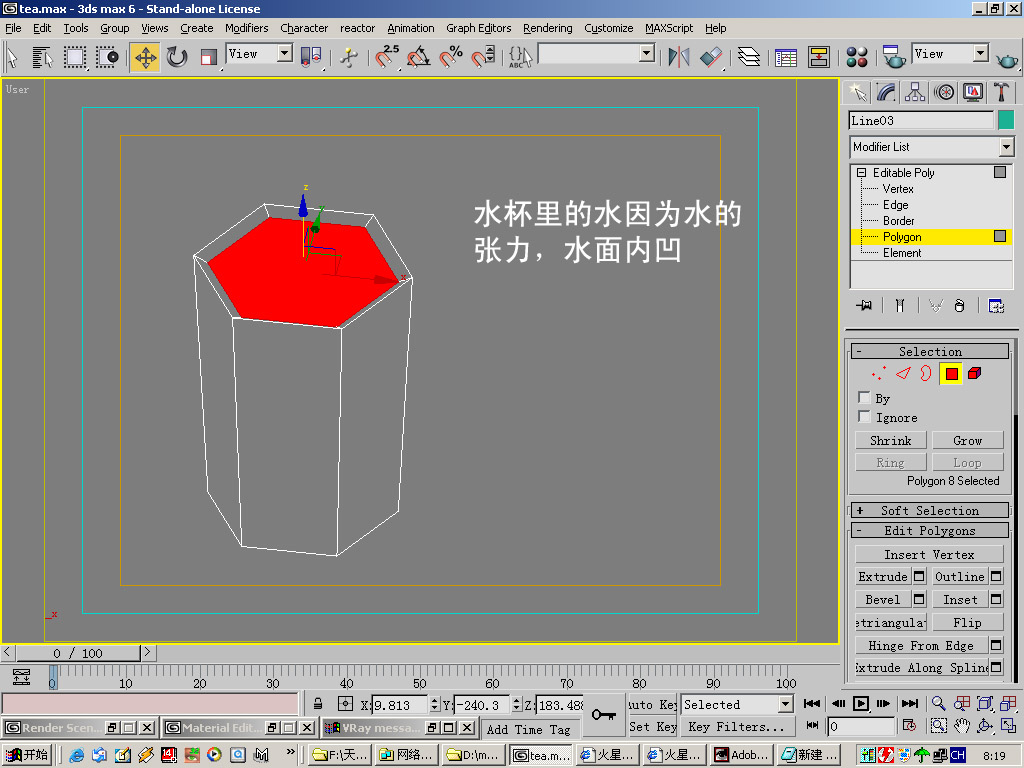1024x768 pixels.
Task: Toggle the Auto Key animation mode
Action: 652,704
